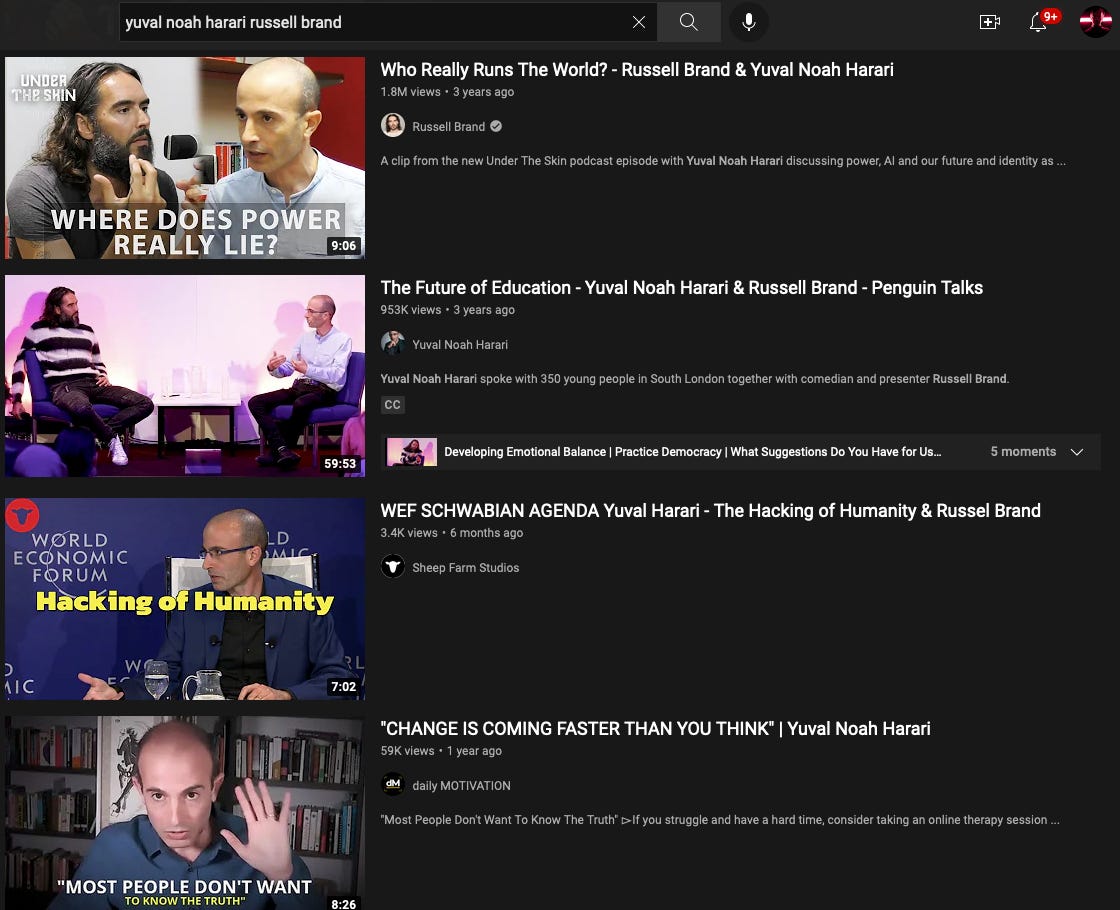Open the daily MOTIVATION channel avatar
Image resolution: width=1120 pixels, height=910 pixels.
coord(393,784)
